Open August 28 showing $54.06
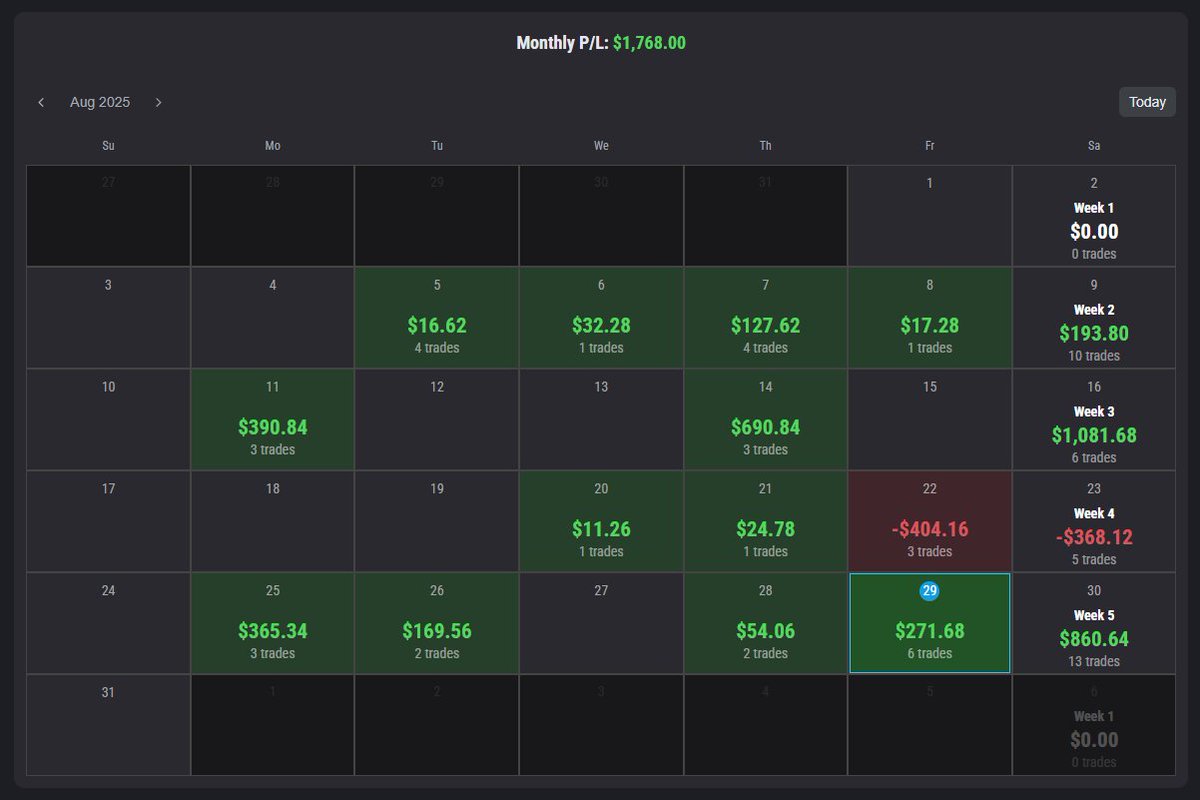 765,622
